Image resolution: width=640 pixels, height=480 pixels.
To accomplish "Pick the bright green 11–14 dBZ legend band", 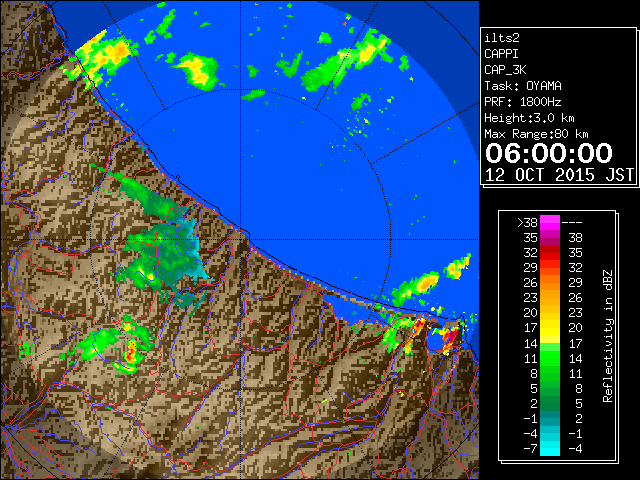I will 550,358.
